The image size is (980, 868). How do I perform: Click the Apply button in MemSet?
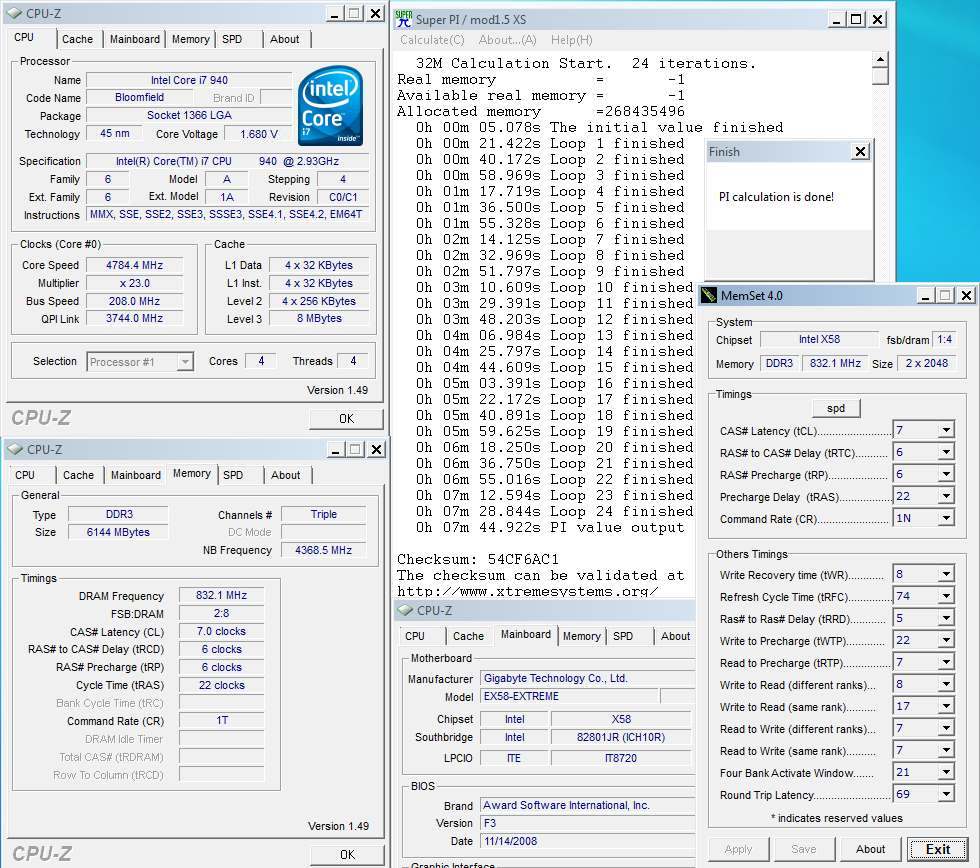point(738,849)
